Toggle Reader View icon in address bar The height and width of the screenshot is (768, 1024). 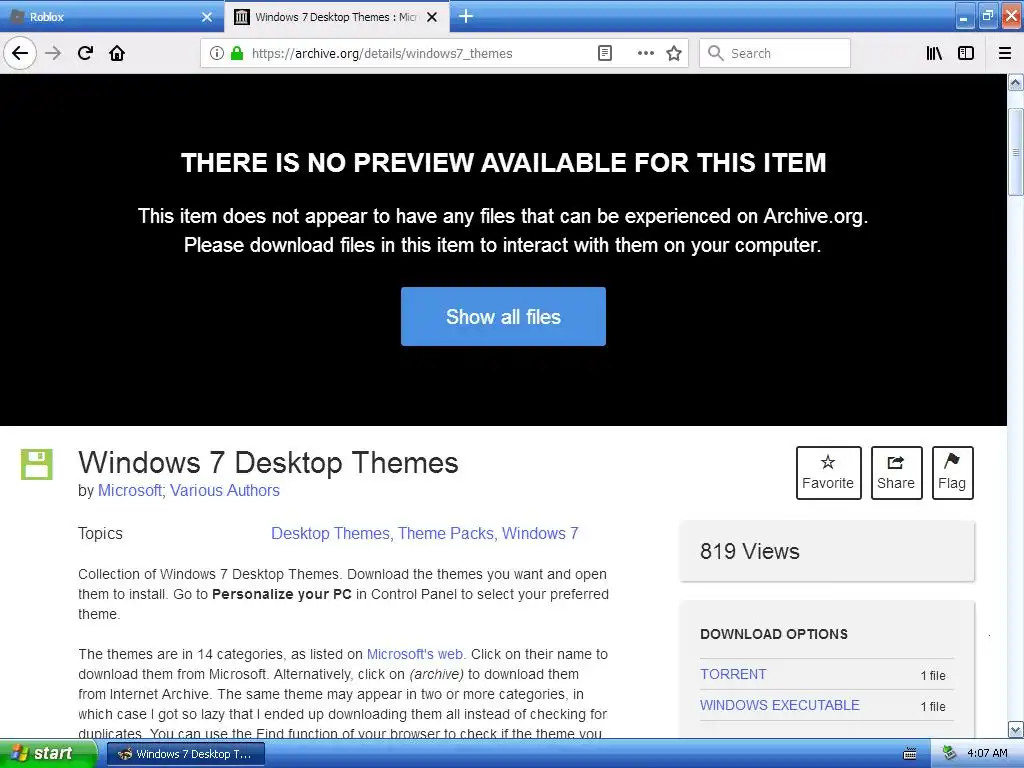click(x=605, y=54)
